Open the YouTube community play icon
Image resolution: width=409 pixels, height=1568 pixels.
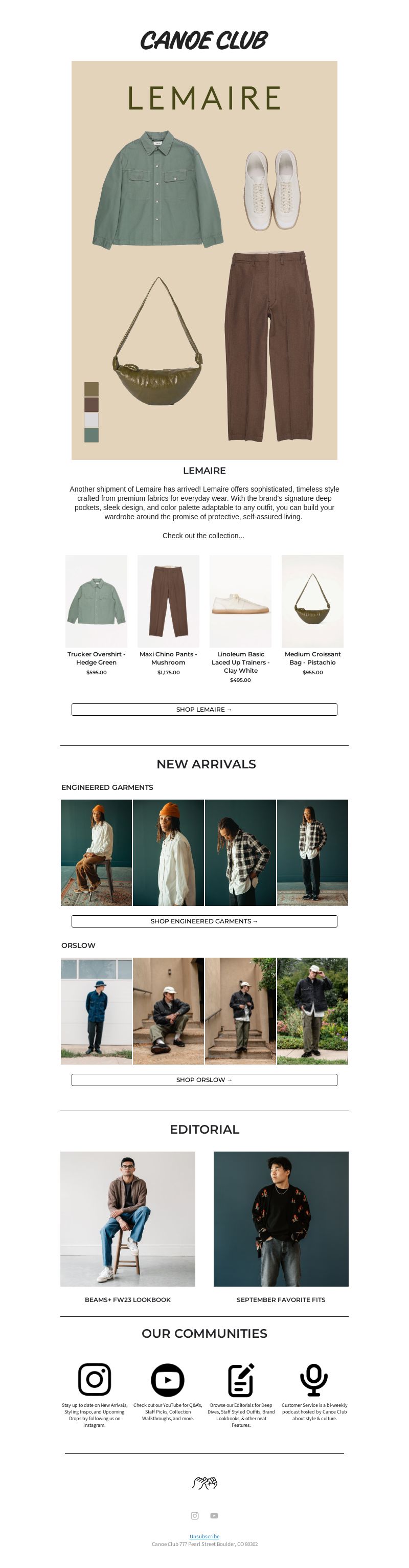(x=167, y=1379)
